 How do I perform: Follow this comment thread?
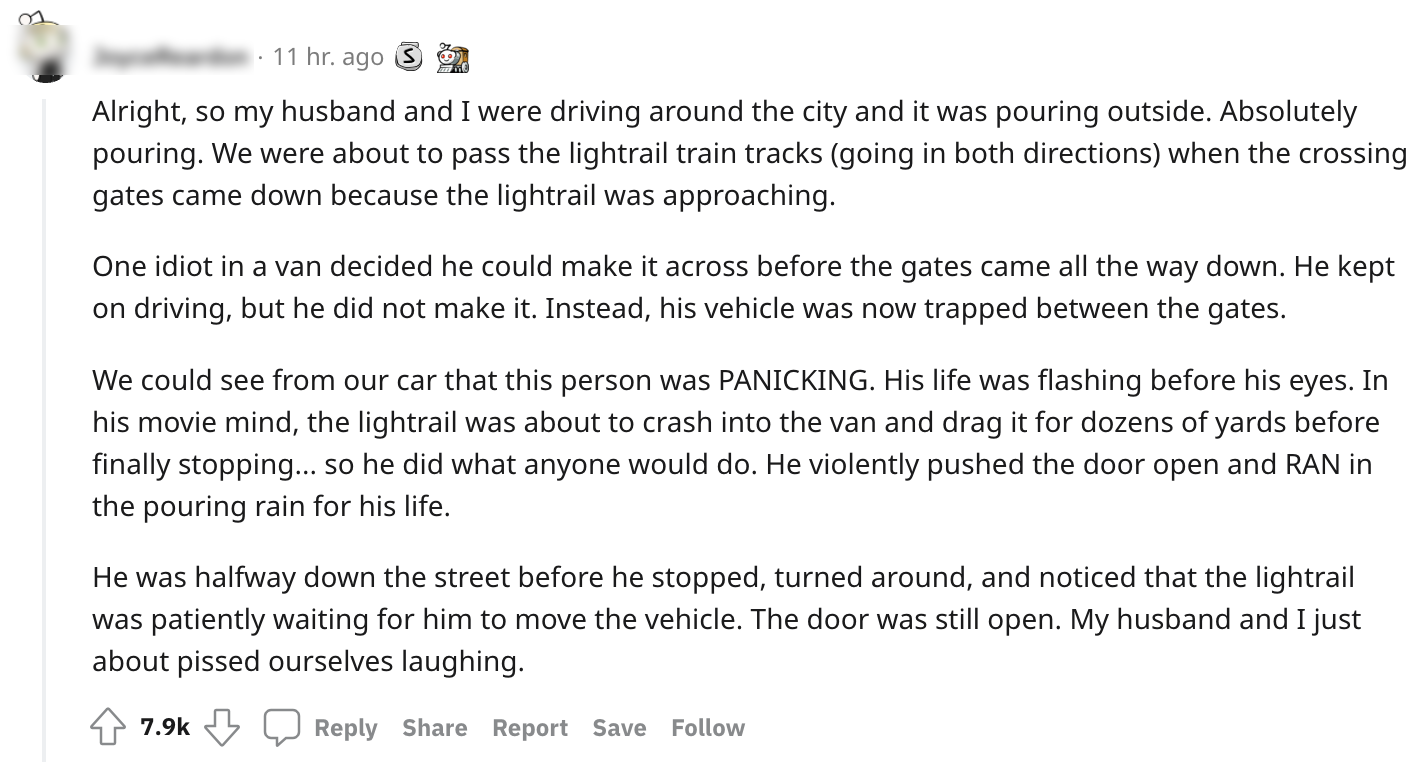(707, 728)
